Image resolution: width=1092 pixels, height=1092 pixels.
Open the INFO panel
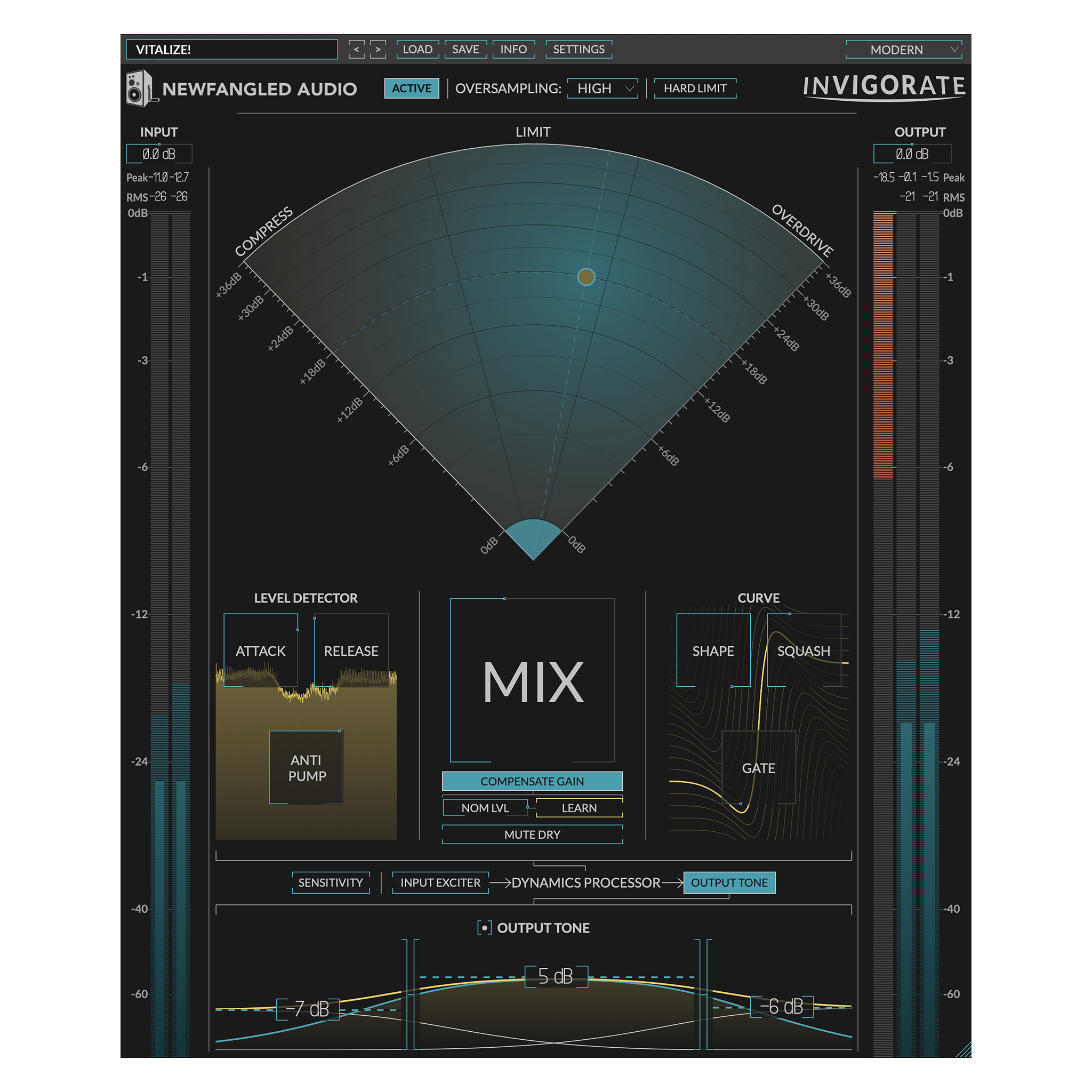pyautogui.click(x=513, y=49)
